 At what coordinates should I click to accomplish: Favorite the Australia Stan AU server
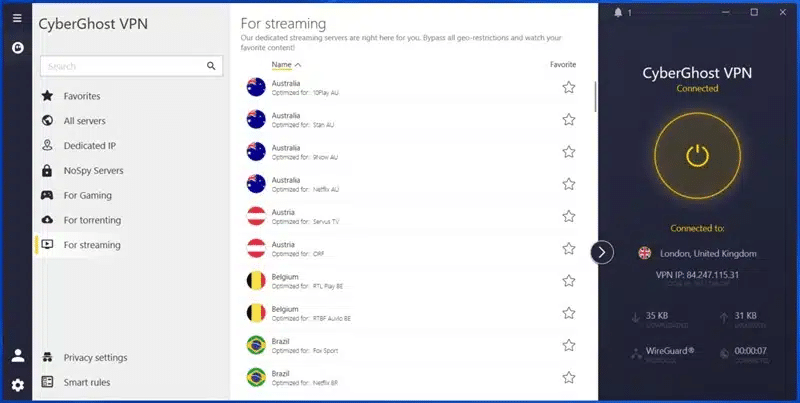tap(569, 119)
